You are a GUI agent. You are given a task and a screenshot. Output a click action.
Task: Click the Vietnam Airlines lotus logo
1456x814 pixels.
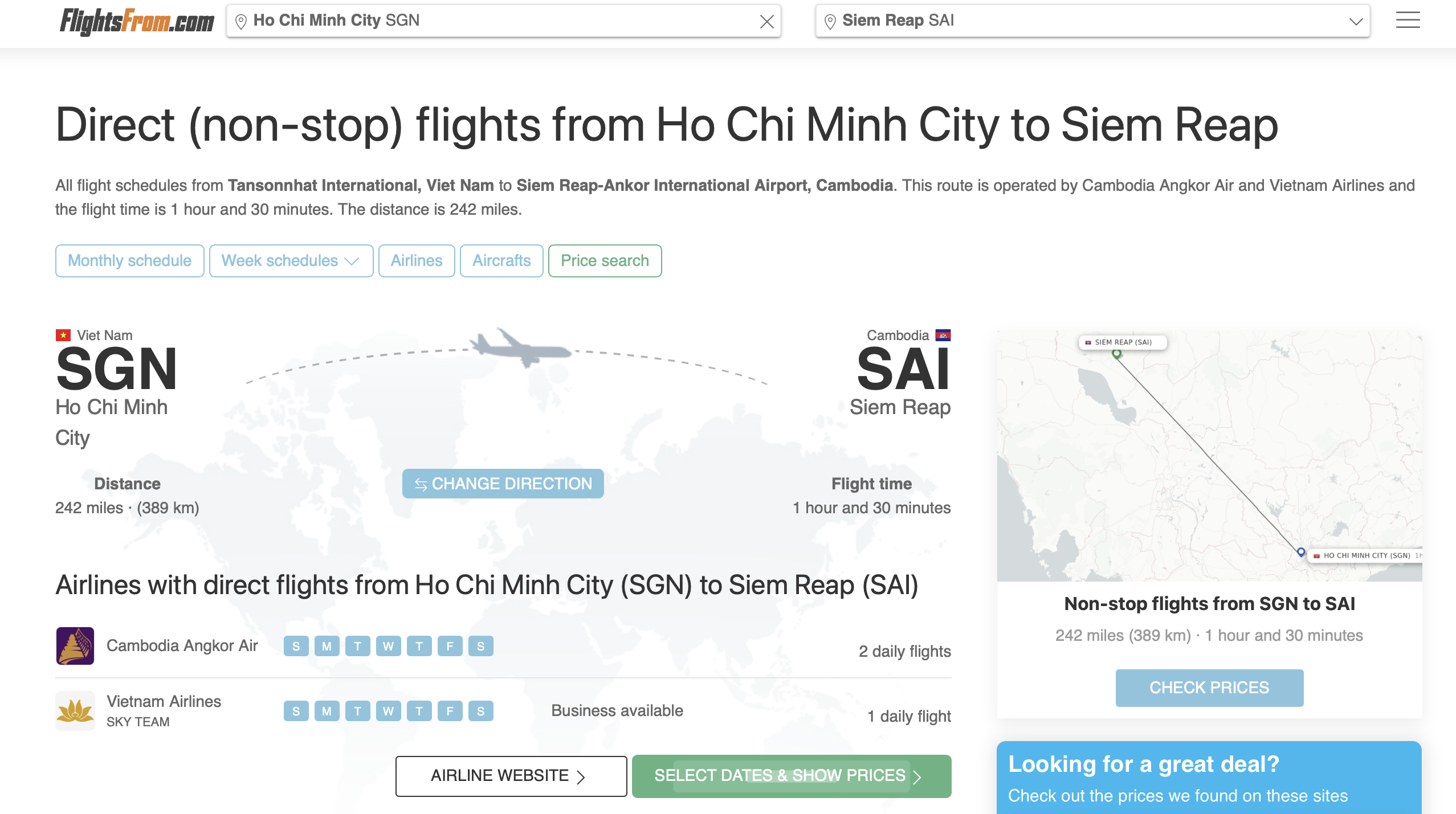tap(75, 711)
